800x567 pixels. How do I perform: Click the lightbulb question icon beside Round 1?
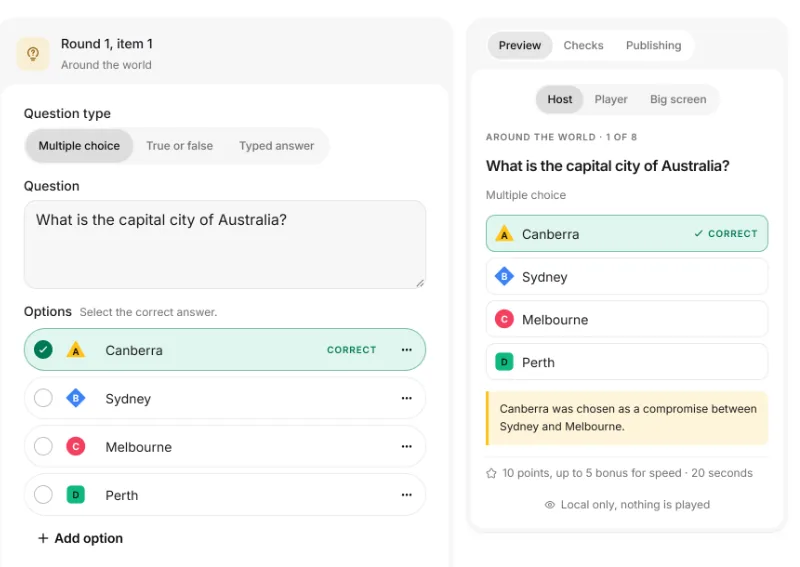click(x=33, y=54)
